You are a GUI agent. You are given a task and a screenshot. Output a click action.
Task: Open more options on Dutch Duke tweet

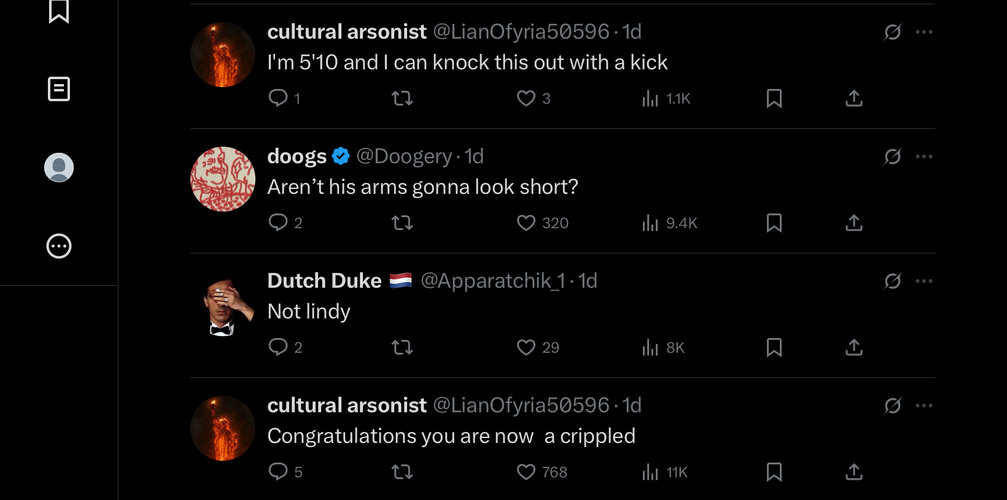pyautogui.click(x=924, y=280)
